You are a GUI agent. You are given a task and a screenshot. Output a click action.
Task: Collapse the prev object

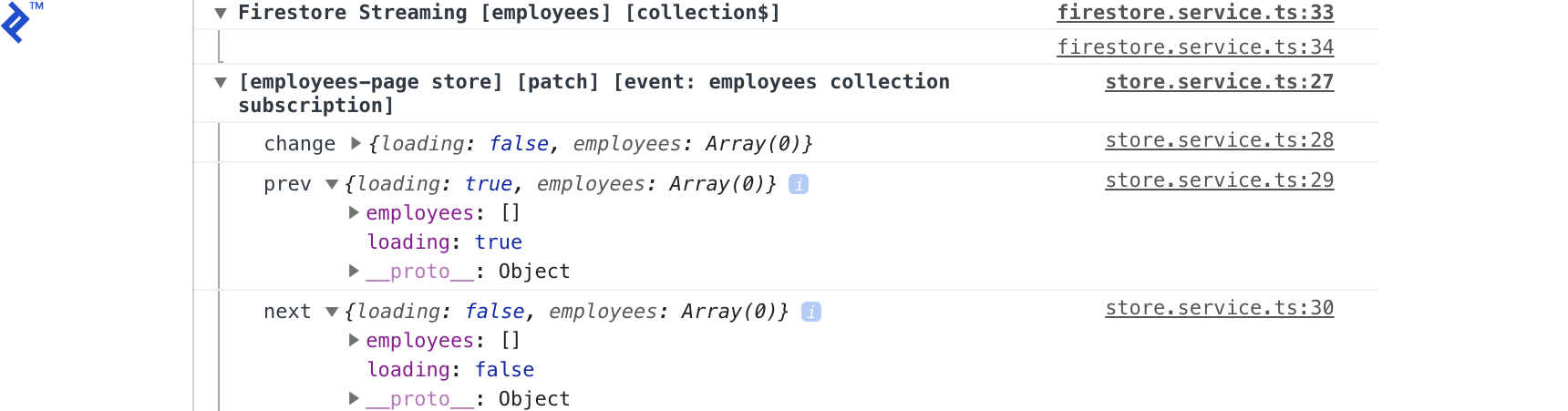(x=332, y=184)
